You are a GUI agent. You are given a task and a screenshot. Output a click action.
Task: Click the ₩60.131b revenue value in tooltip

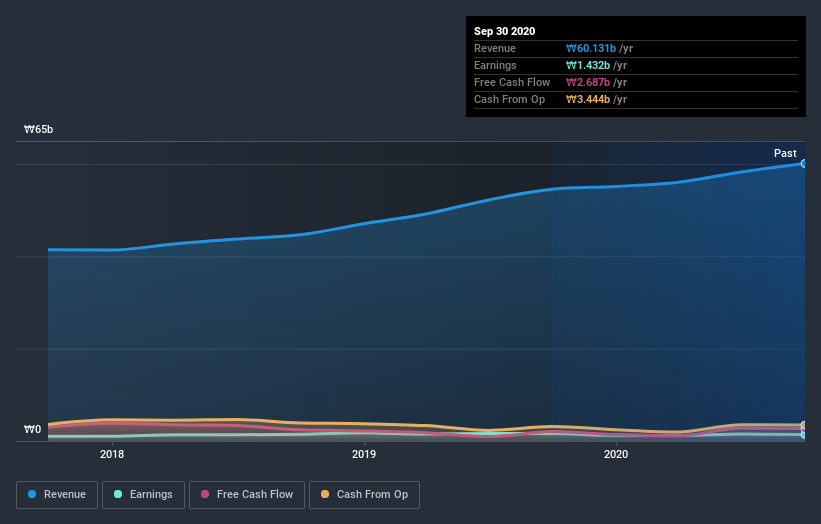(591, 48)
